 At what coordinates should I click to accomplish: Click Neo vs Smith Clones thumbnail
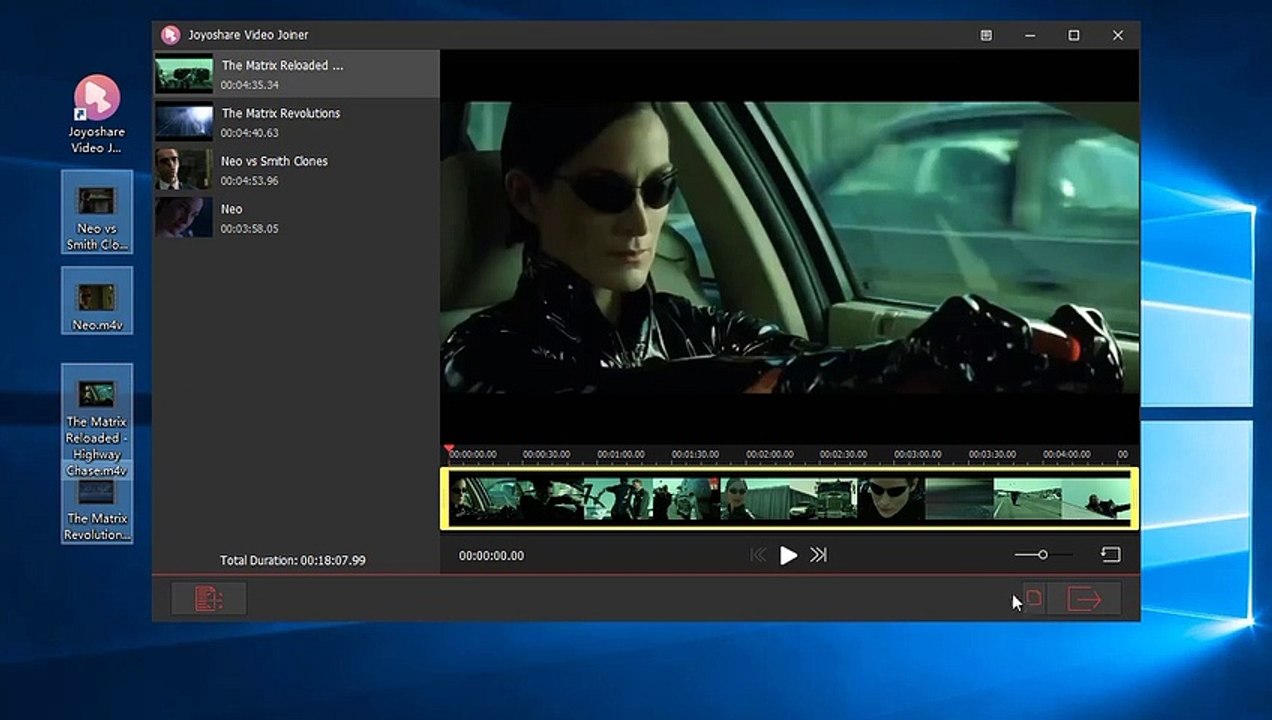tap(184, 170)
